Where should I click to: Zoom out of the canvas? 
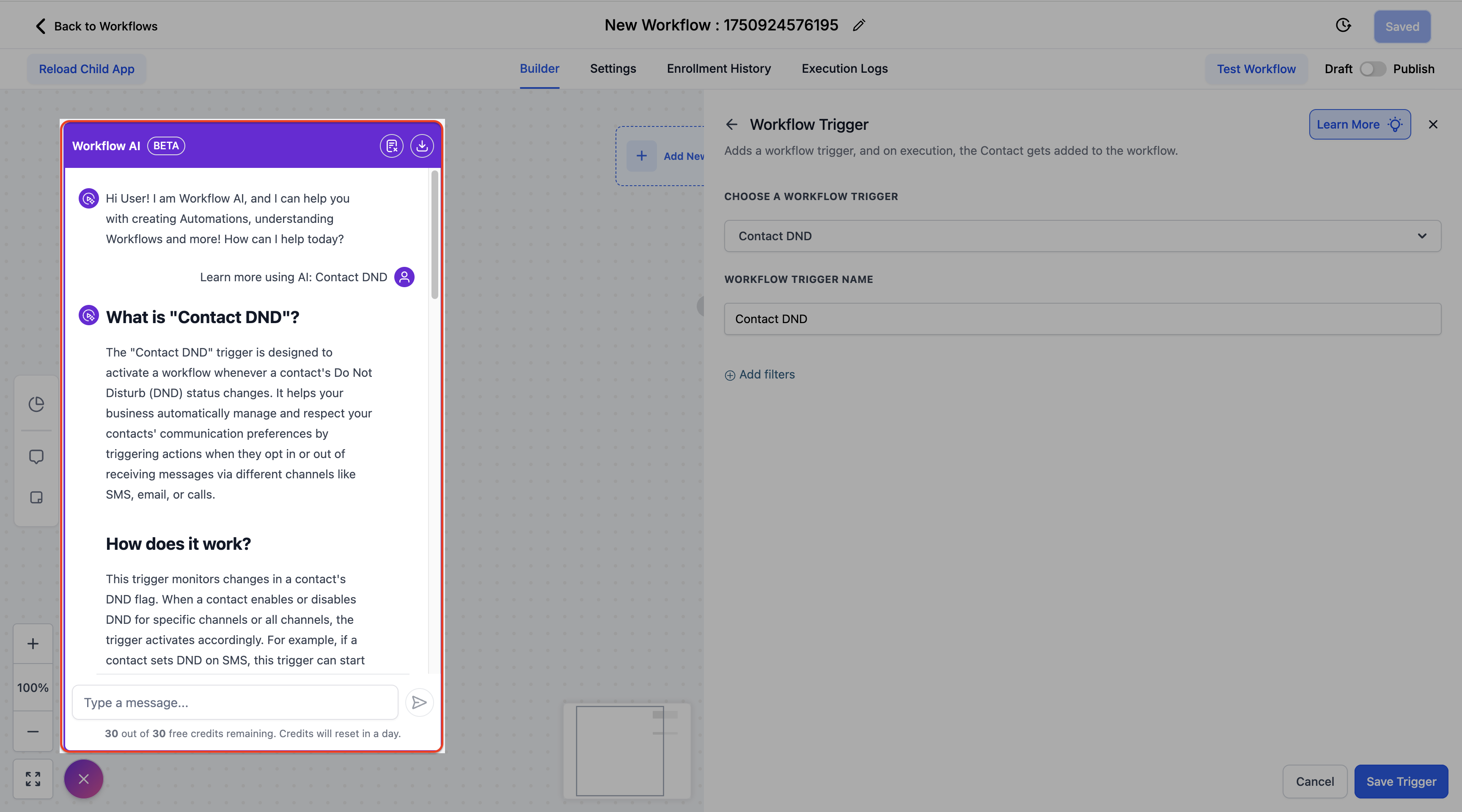pos(33,731)
